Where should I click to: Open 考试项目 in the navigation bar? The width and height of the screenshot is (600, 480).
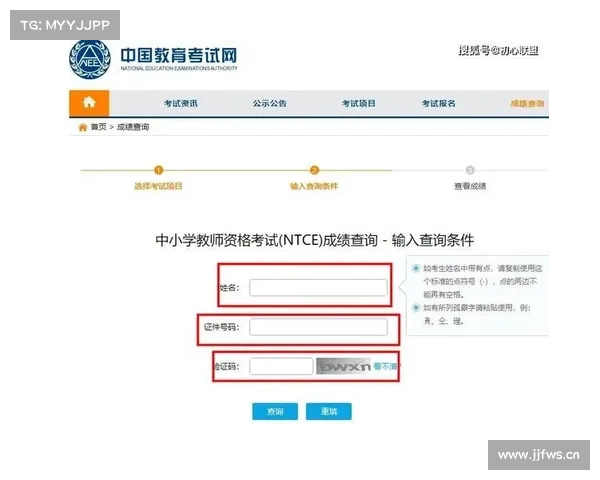(358, 104)
